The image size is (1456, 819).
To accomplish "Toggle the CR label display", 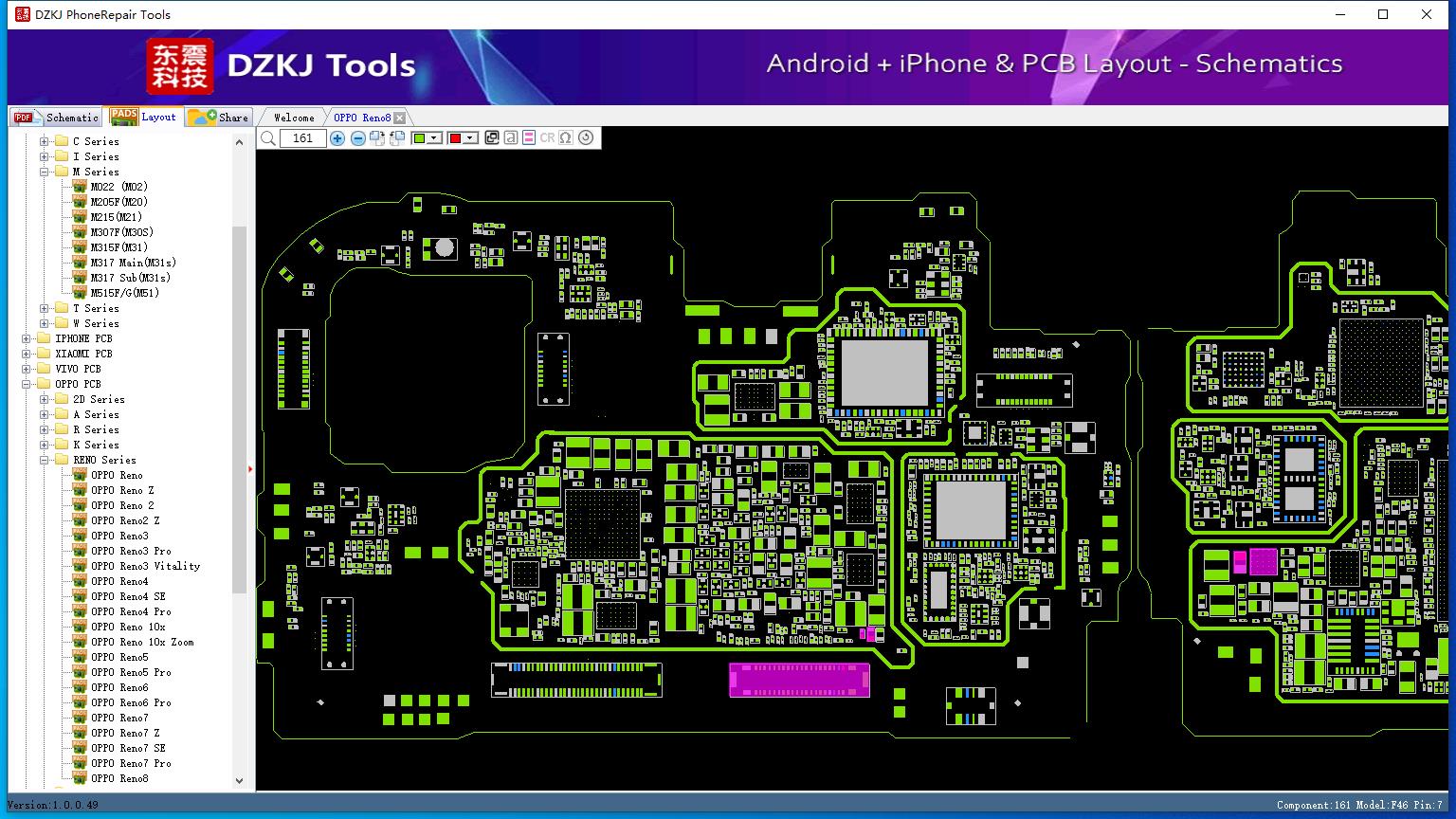I will click(547, 138).
